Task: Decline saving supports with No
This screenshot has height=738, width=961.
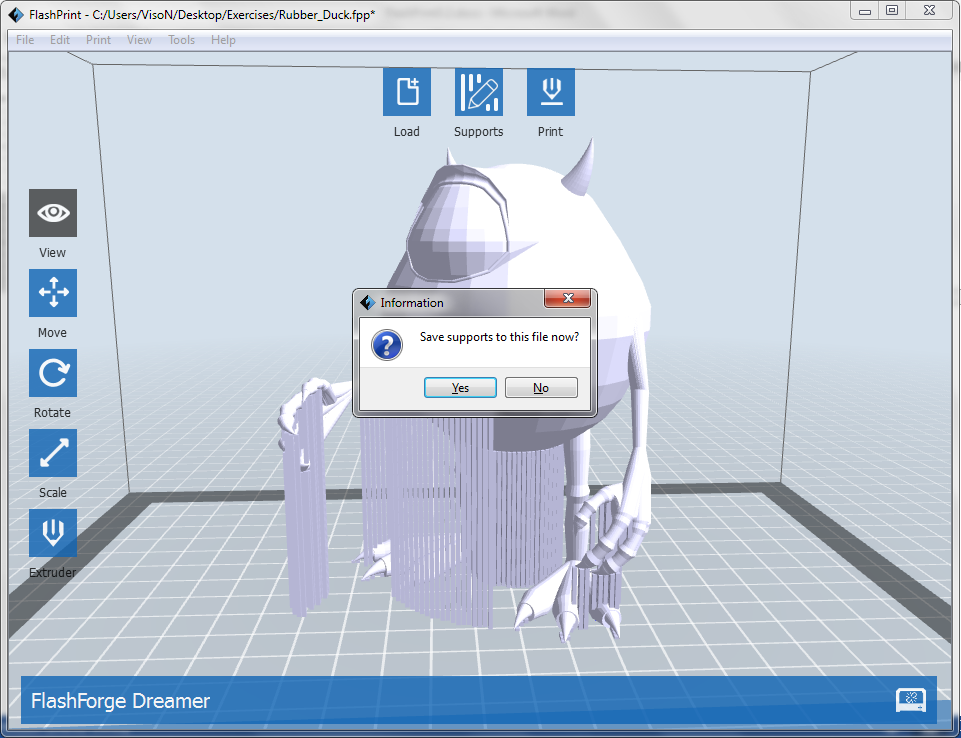Action: pyautogui.click(x=541, y=387)
